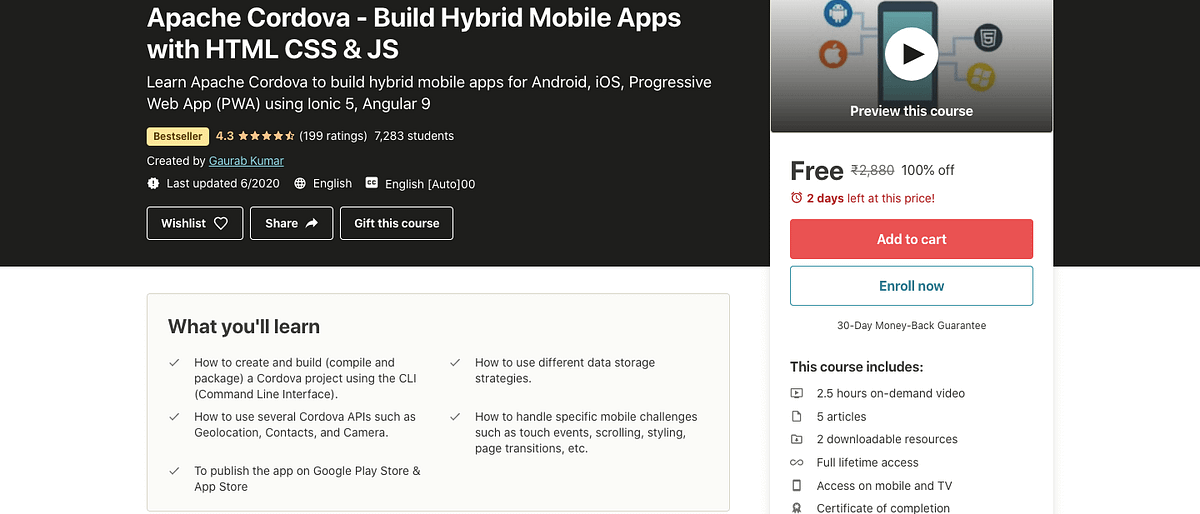This screenshot has height=514, width=1200.
Task: Click the star rating icons
Action: click(266, 135)
